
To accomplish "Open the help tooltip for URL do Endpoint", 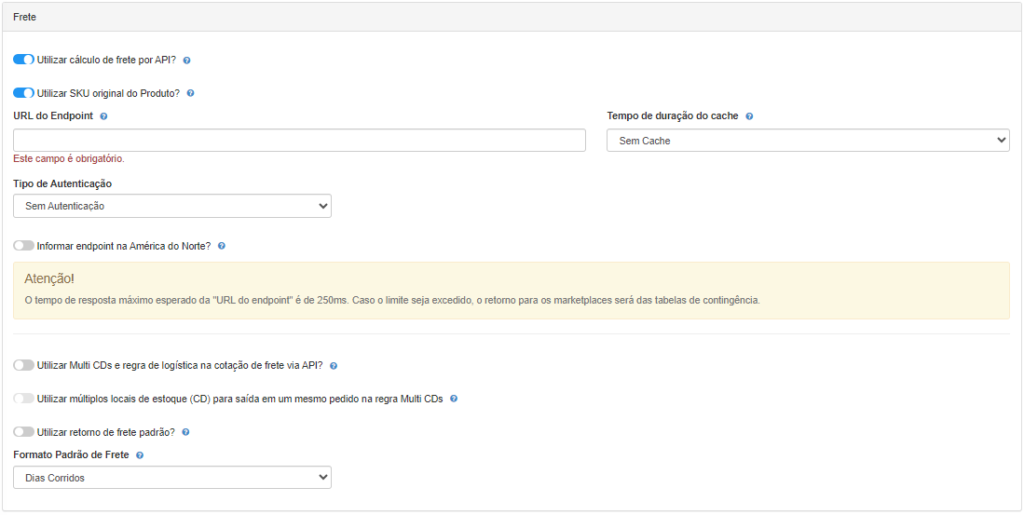I will pos(104,116).
